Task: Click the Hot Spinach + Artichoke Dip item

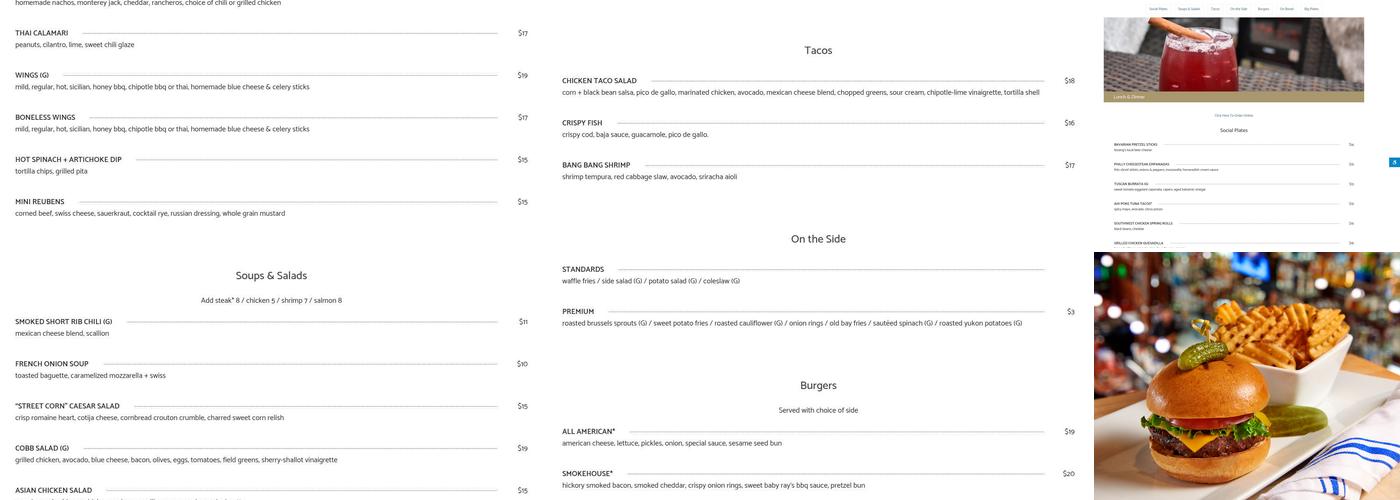Action: [68, 159]
